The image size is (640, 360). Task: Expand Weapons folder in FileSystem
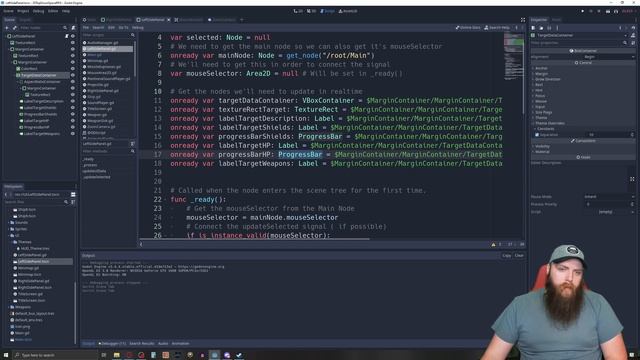(x=9, y=307)
